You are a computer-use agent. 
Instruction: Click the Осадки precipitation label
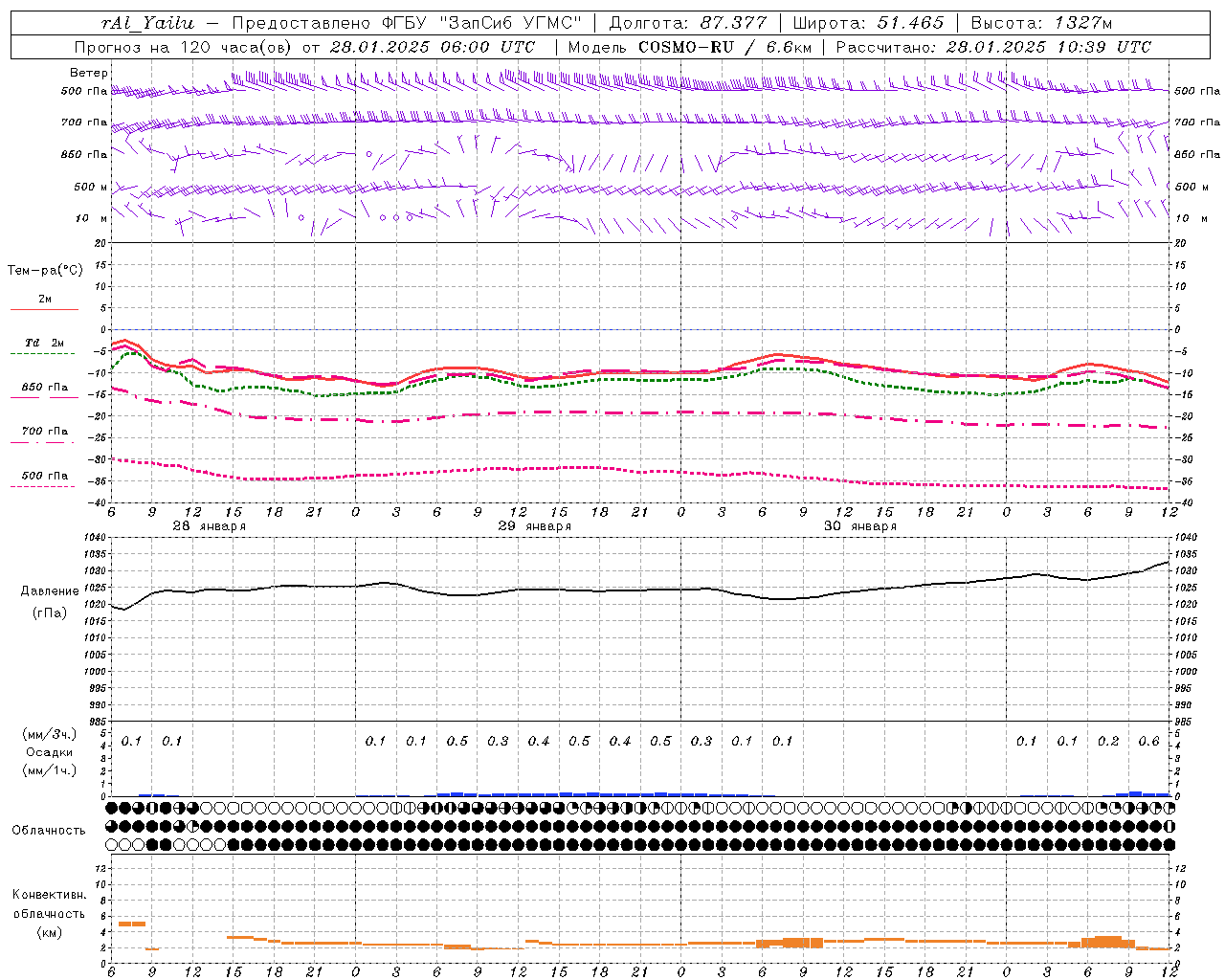tap(50, 752)
